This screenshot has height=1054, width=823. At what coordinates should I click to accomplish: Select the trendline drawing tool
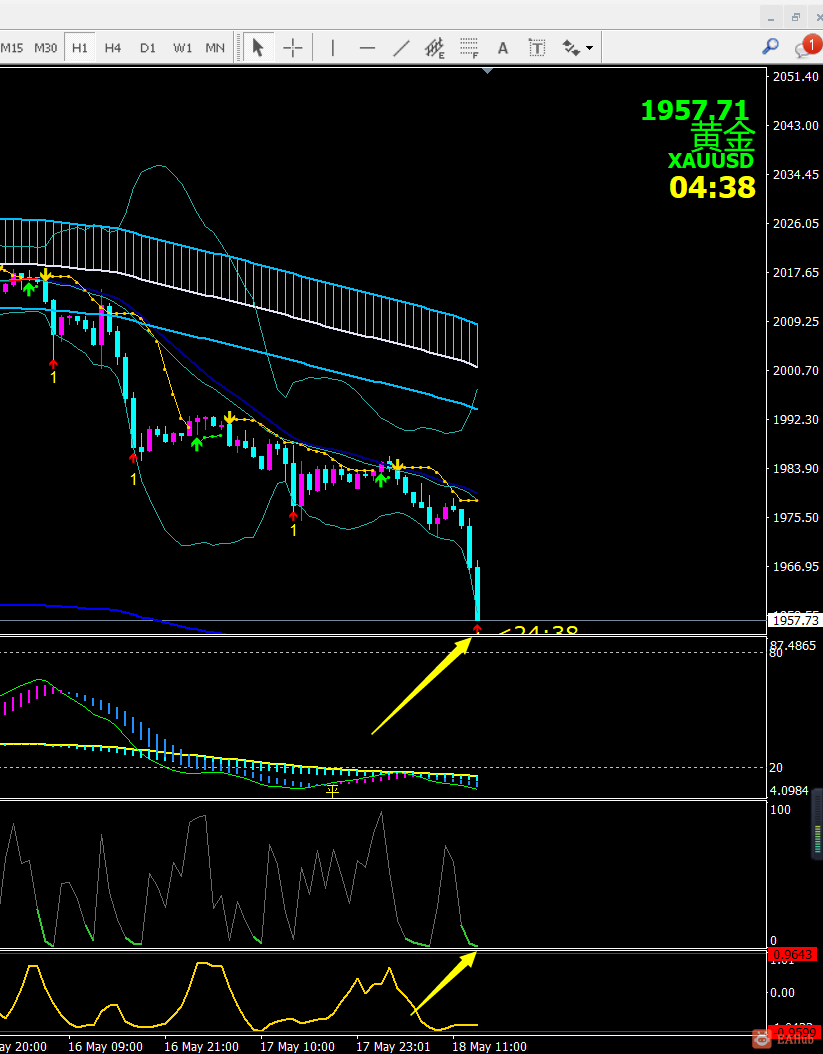tap(401, 48)
